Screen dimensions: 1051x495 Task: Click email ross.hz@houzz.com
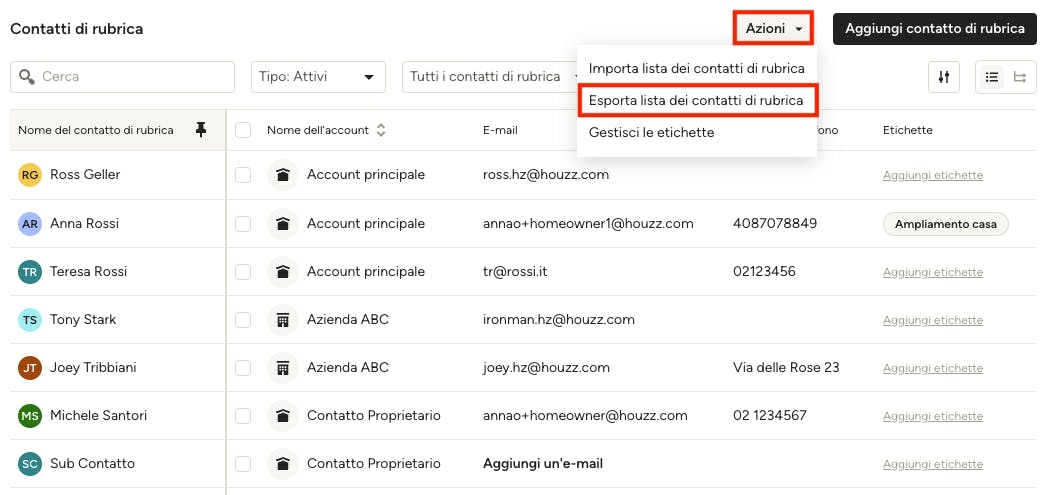(x=546, y=175)
